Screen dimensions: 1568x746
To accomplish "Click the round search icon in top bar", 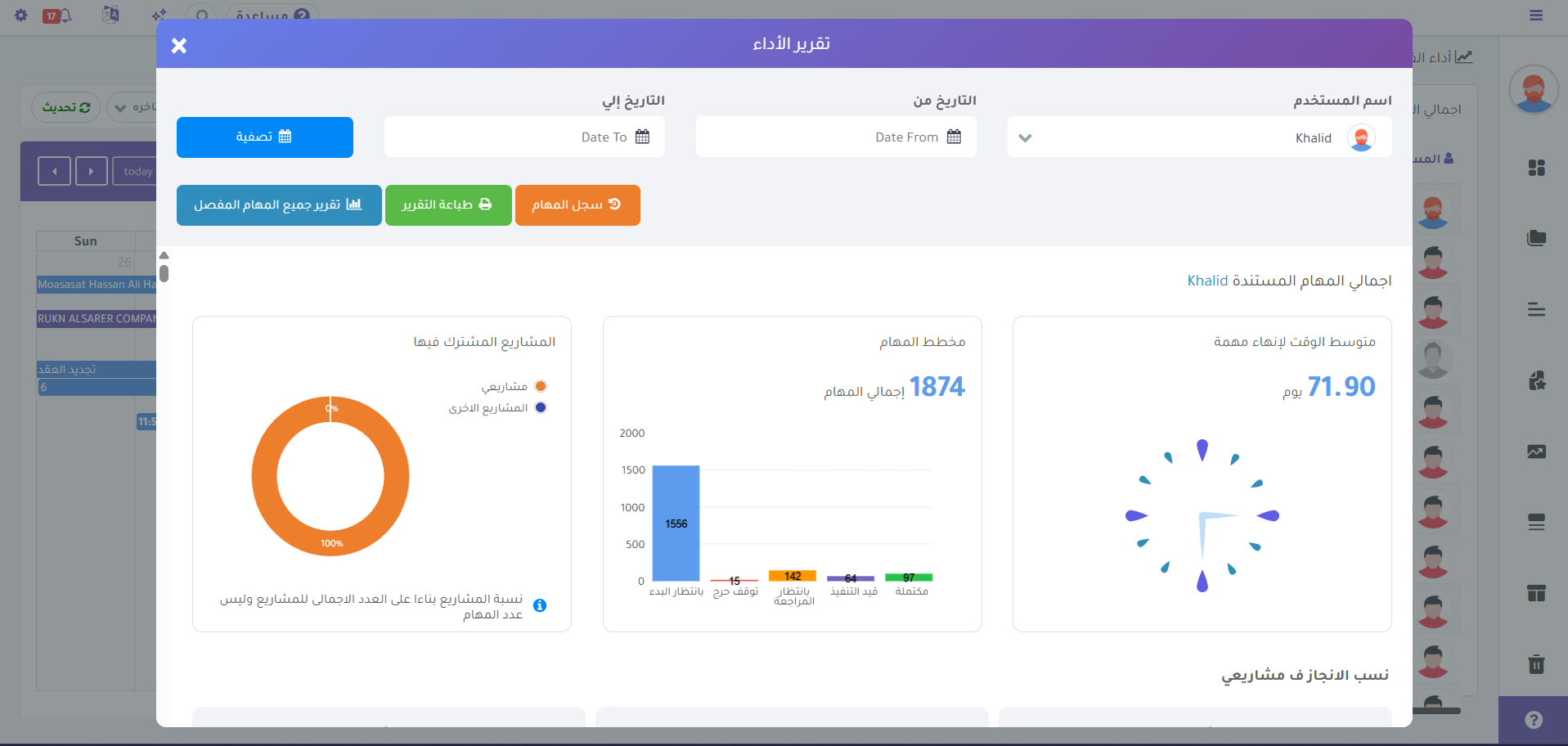I will tap(200, 16).
